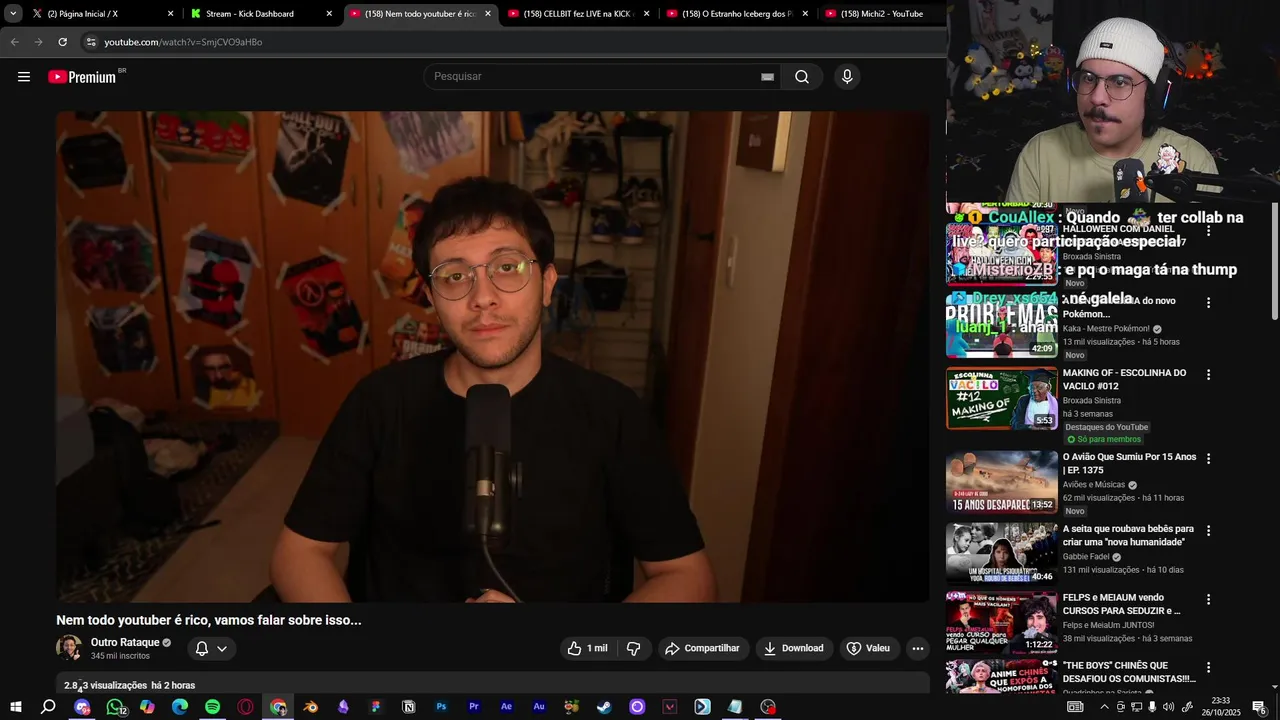Image resolution: width=1280 pixels, height=720 pixels.
Task: Open Notion from the taskbar
Action: [x=409, y=707]
